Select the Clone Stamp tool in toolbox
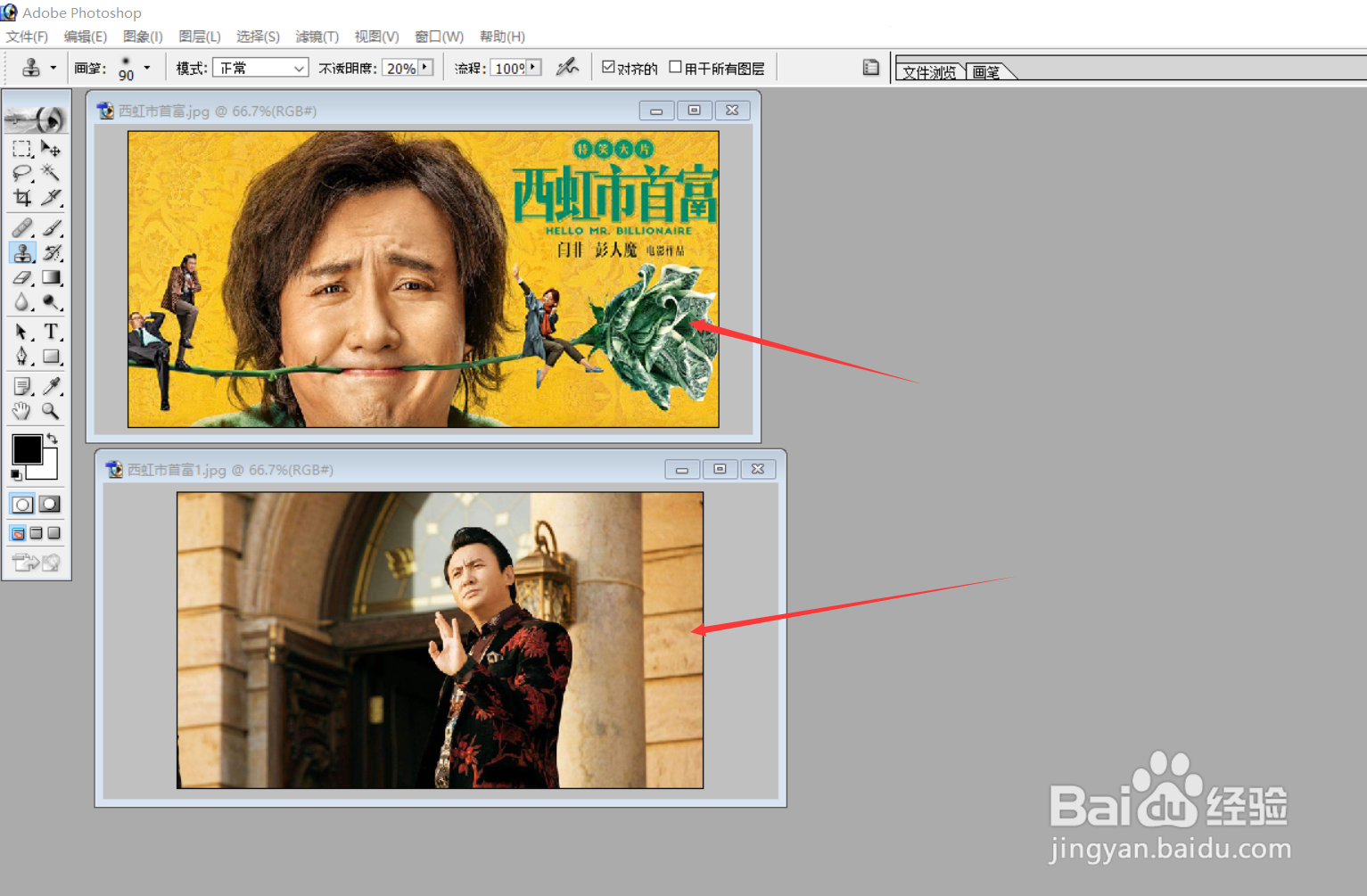The height and width of the screenshot is (896, 1367). 22,253
